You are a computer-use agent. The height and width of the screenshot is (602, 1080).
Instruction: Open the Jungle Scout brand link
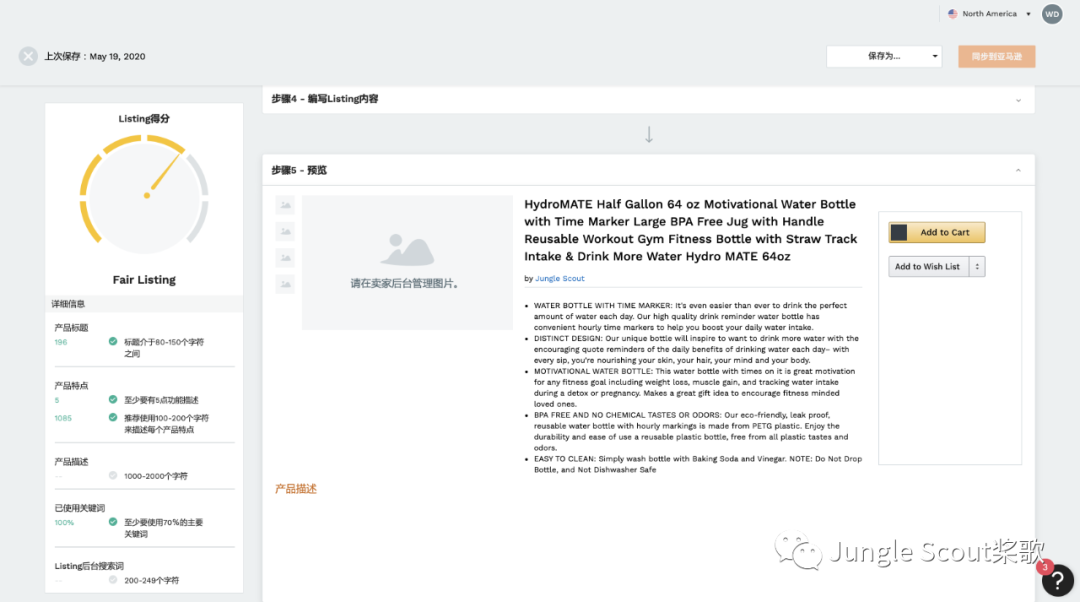pyautogui.click(x=559, y=278)
